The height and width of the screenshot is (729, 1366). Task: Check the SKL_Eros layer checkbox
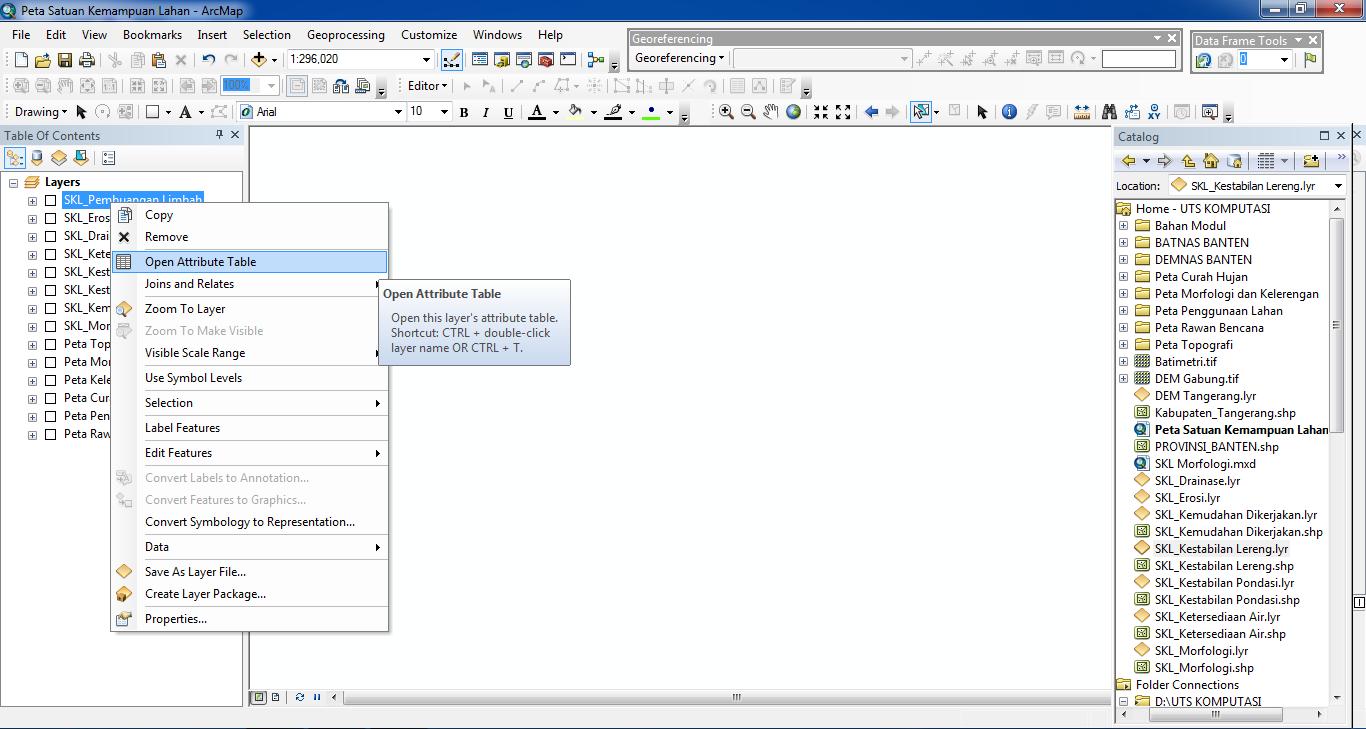click(x=50, y=218)
